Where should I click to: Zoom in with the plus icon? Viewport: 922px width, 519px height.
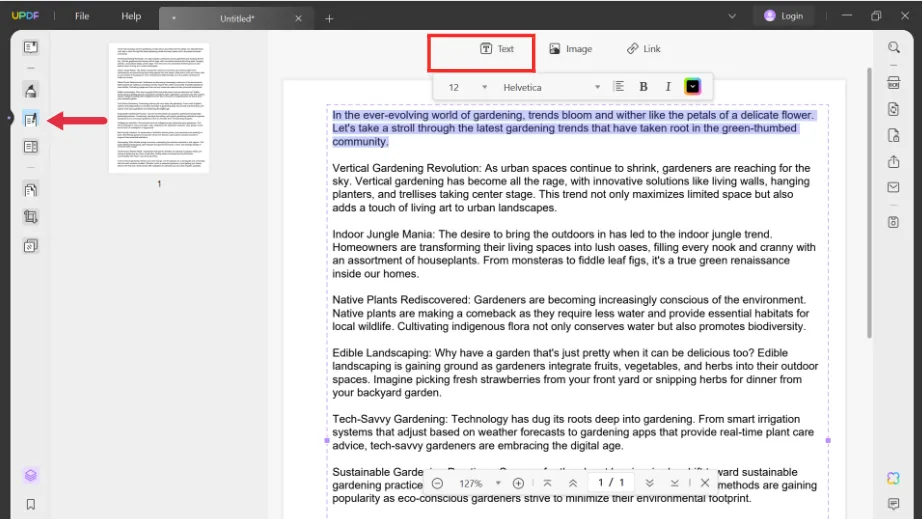(x=518, y=483)
